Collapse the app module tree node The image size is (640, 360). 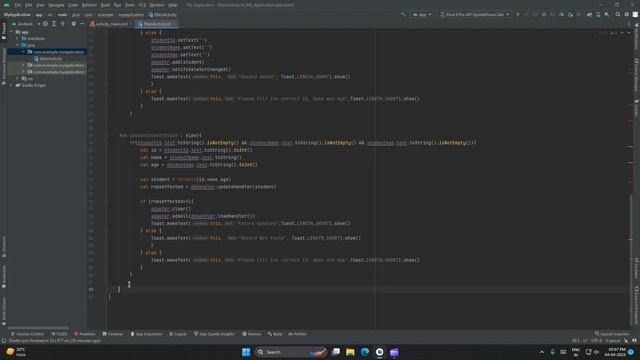tap(12, 32)
